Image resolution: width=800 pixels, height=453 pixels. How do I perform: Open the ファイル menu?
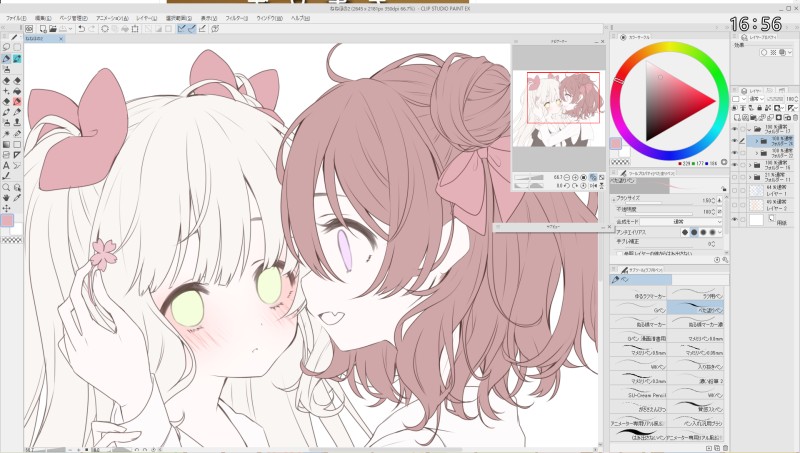16,18
